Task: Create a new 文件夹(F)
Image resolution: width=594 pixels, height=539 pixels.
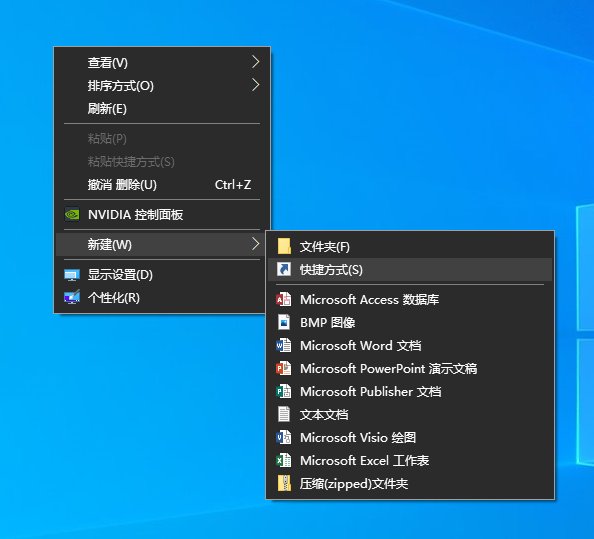Action: (410, 247)
